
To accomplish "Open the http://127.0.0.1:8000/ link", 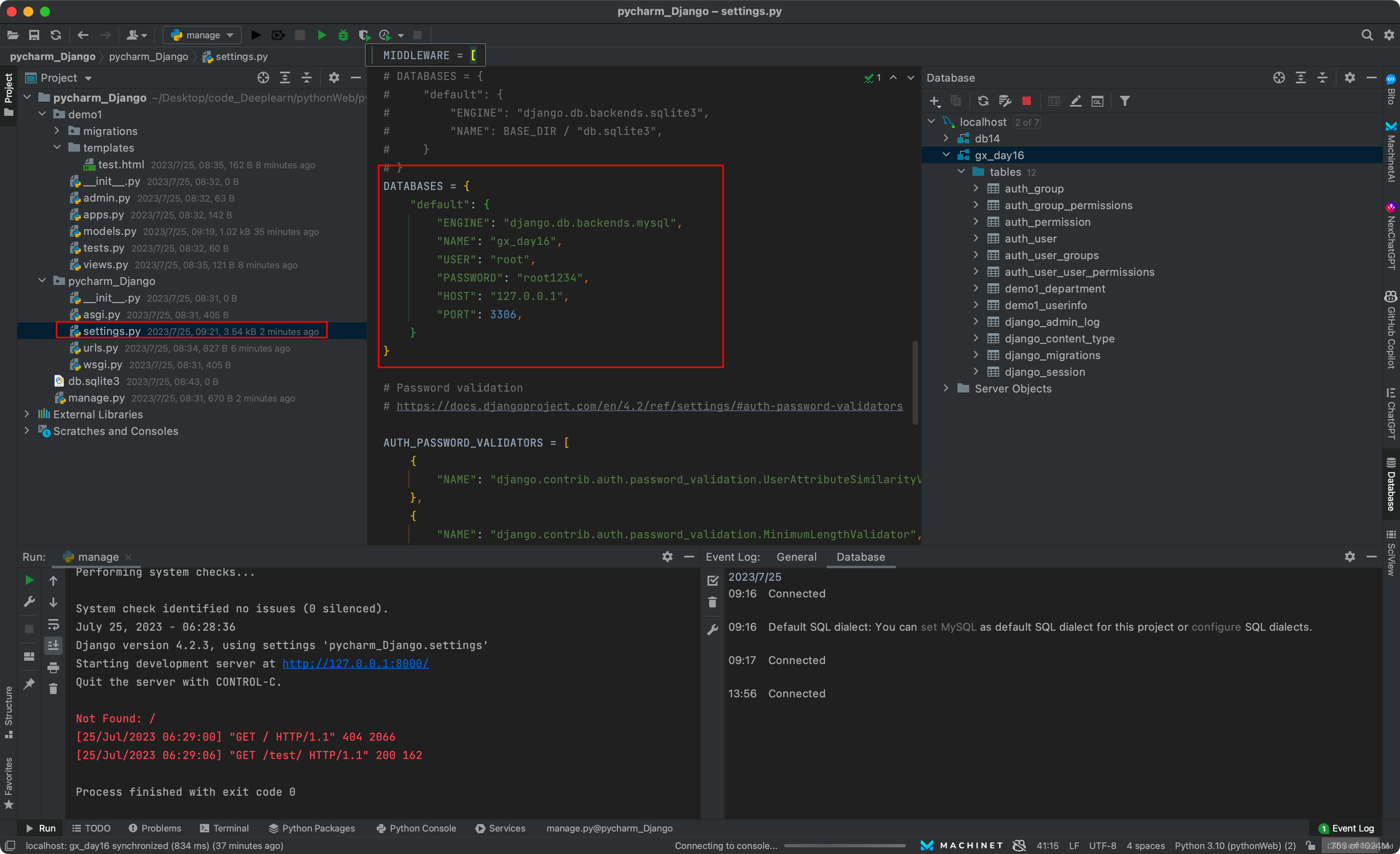I will 355,664.
